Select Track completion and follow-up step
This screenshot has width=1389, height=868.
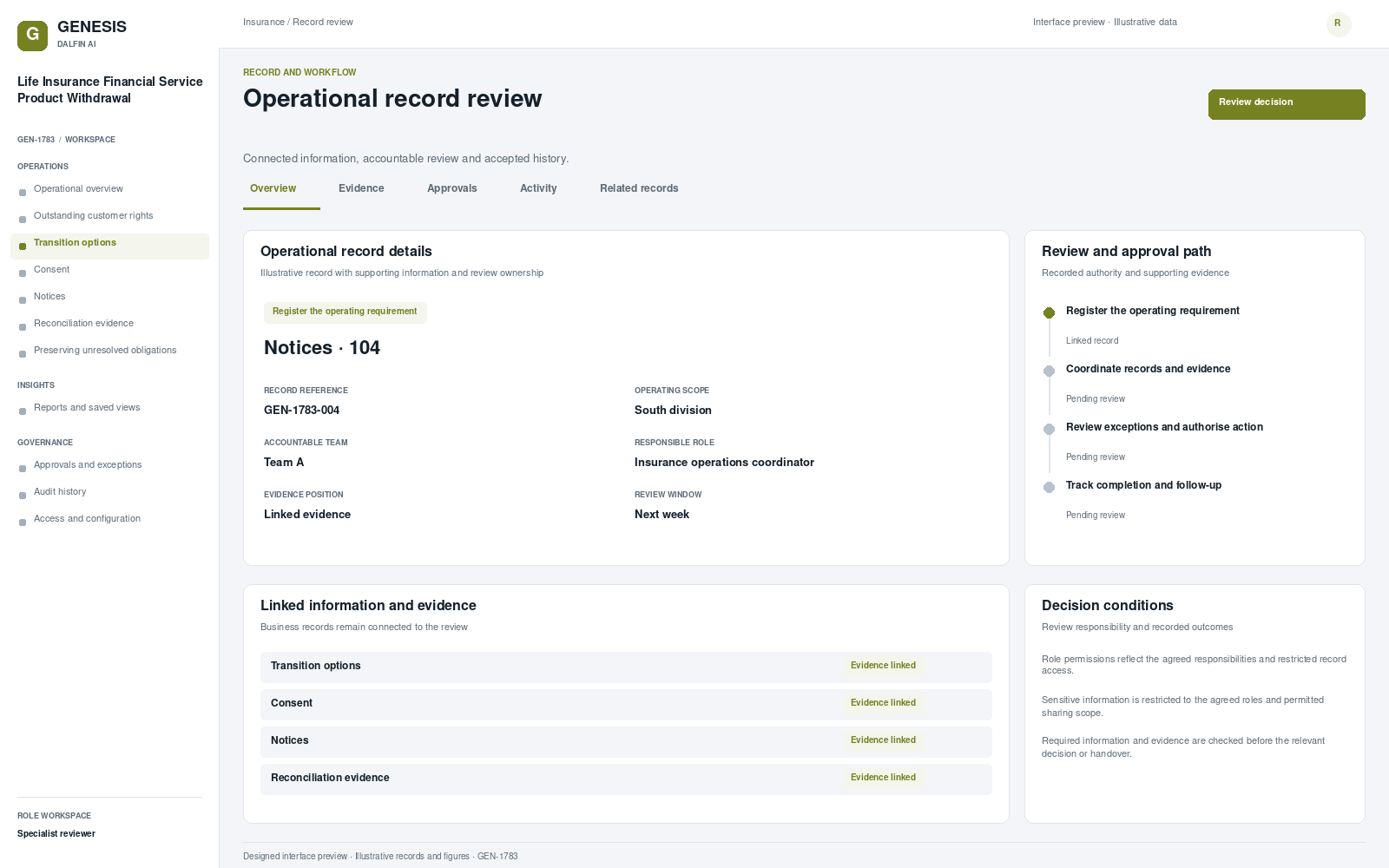point(1143,485)
